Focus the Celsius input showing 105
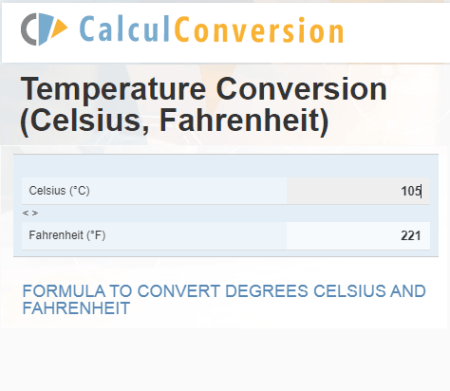The image size is (450, 391). [358, 191]
